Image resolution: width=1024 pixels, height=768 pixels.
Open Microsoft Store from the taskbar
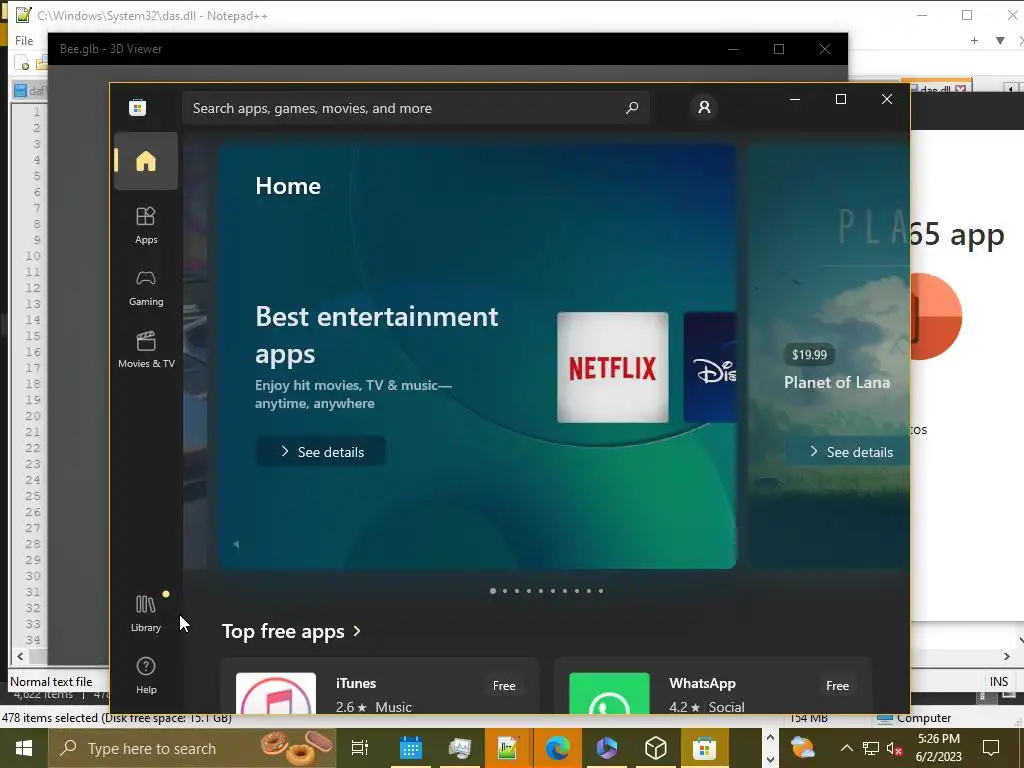[x=705, y=748]
